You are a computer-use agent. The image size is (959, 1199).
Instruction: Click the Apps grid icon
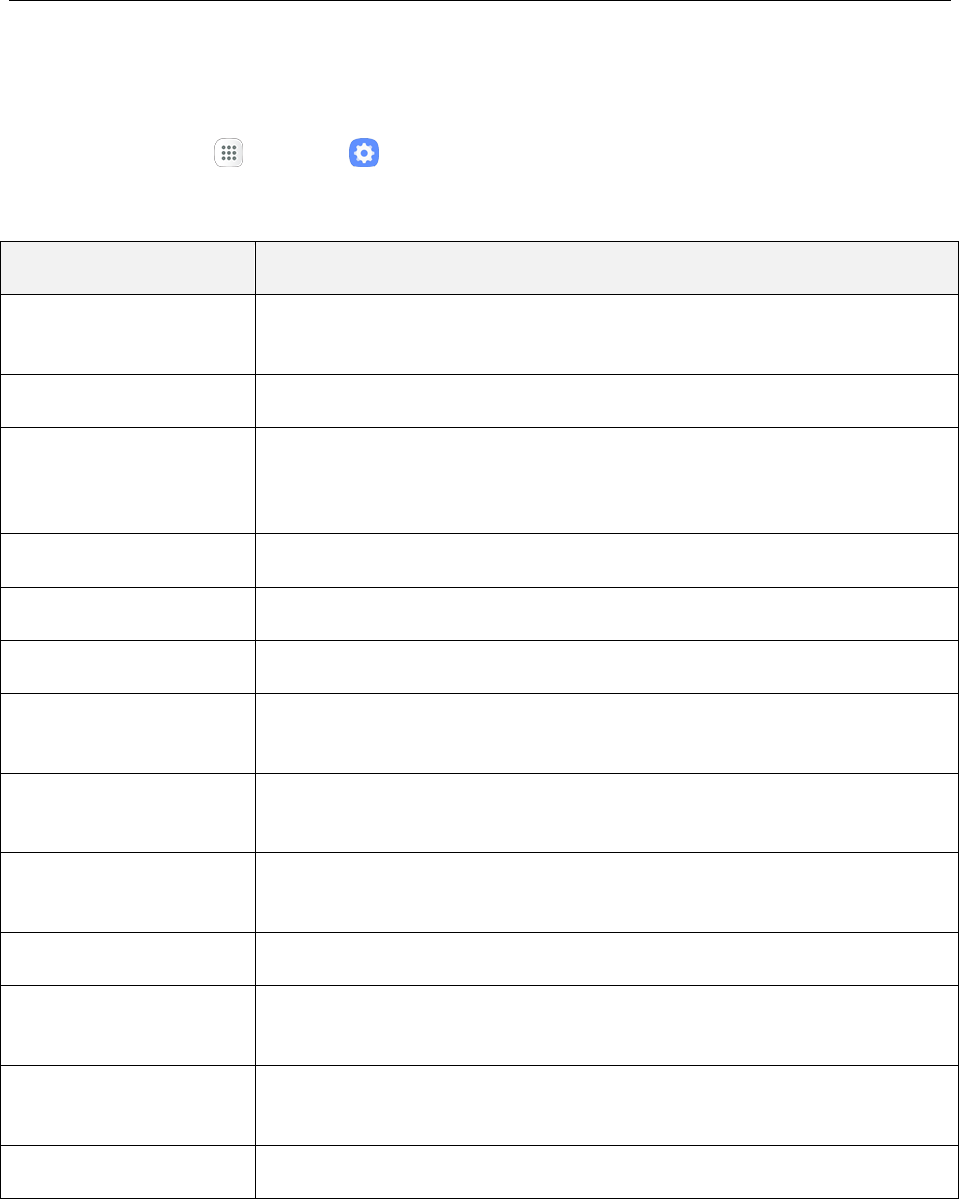point(228,153)
